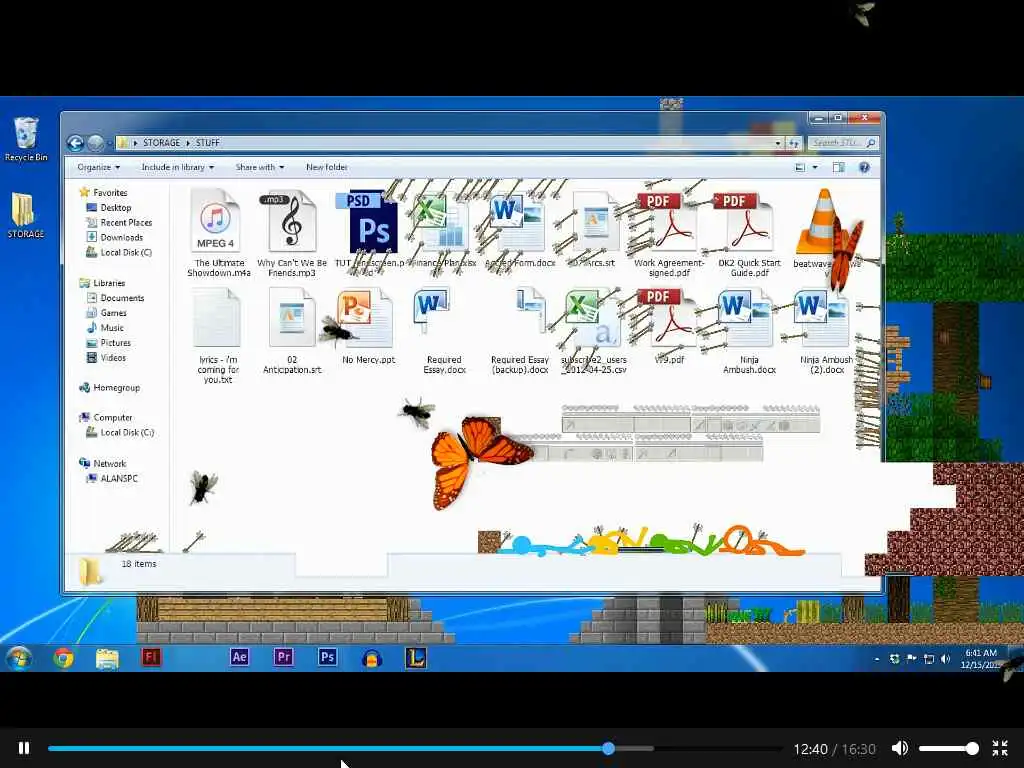Open the Share with dropdown
Viewport: 1024px width, 768px height.
pos(260,167)
